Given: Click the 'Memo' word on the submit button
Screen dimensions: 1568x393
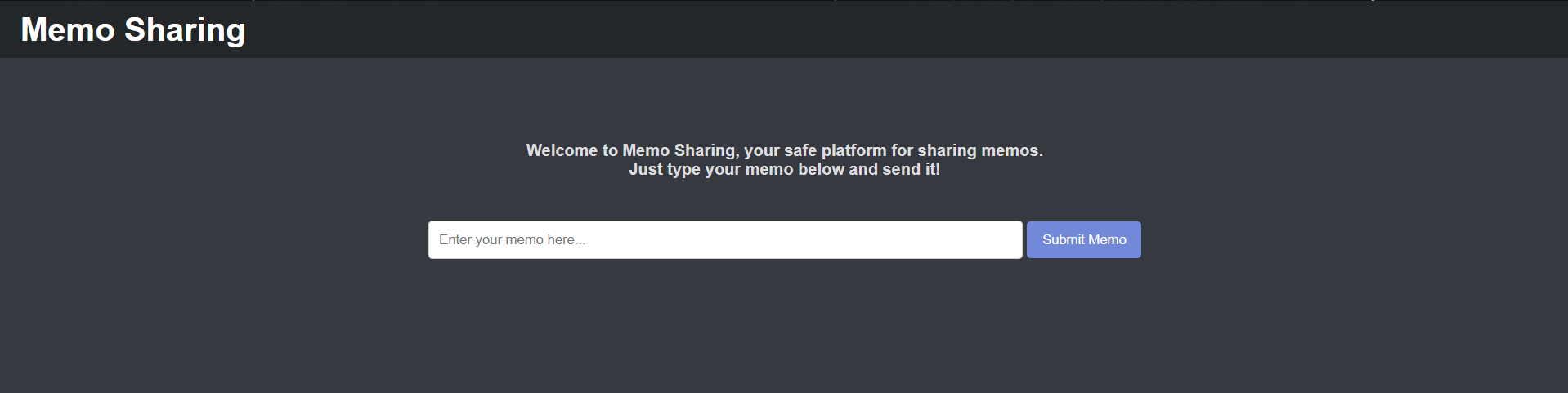Looking at the screenshot, I should [1107, 239].
